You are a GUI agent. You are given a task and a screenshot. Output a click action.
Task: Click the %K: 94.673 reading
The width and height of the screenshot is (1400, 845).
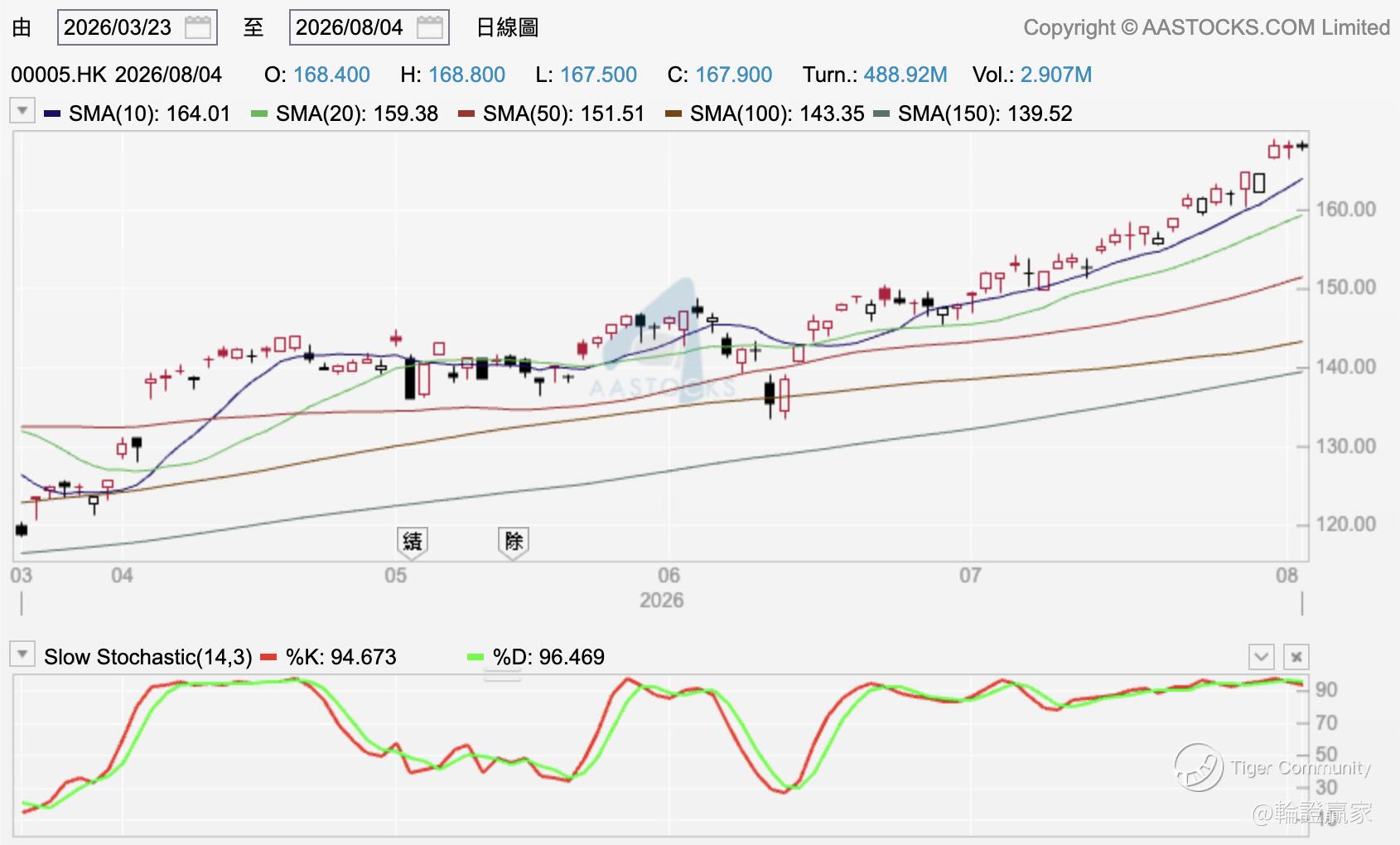point(341,657)
